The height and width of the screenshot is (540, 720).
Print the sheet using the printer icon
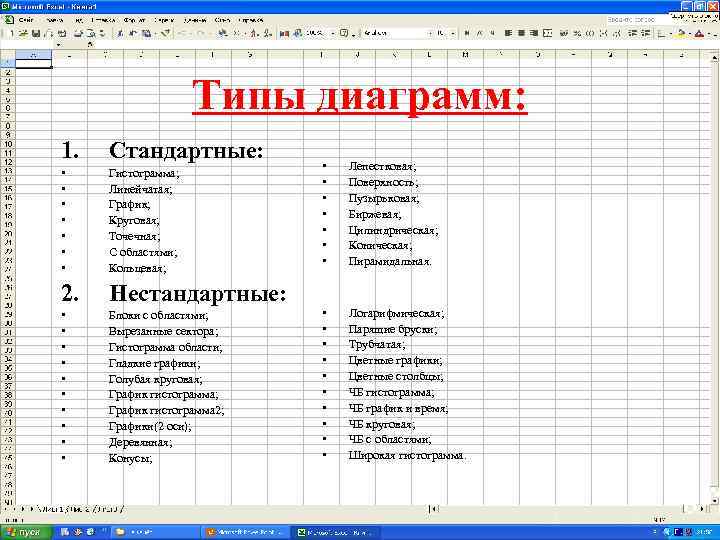78,34
